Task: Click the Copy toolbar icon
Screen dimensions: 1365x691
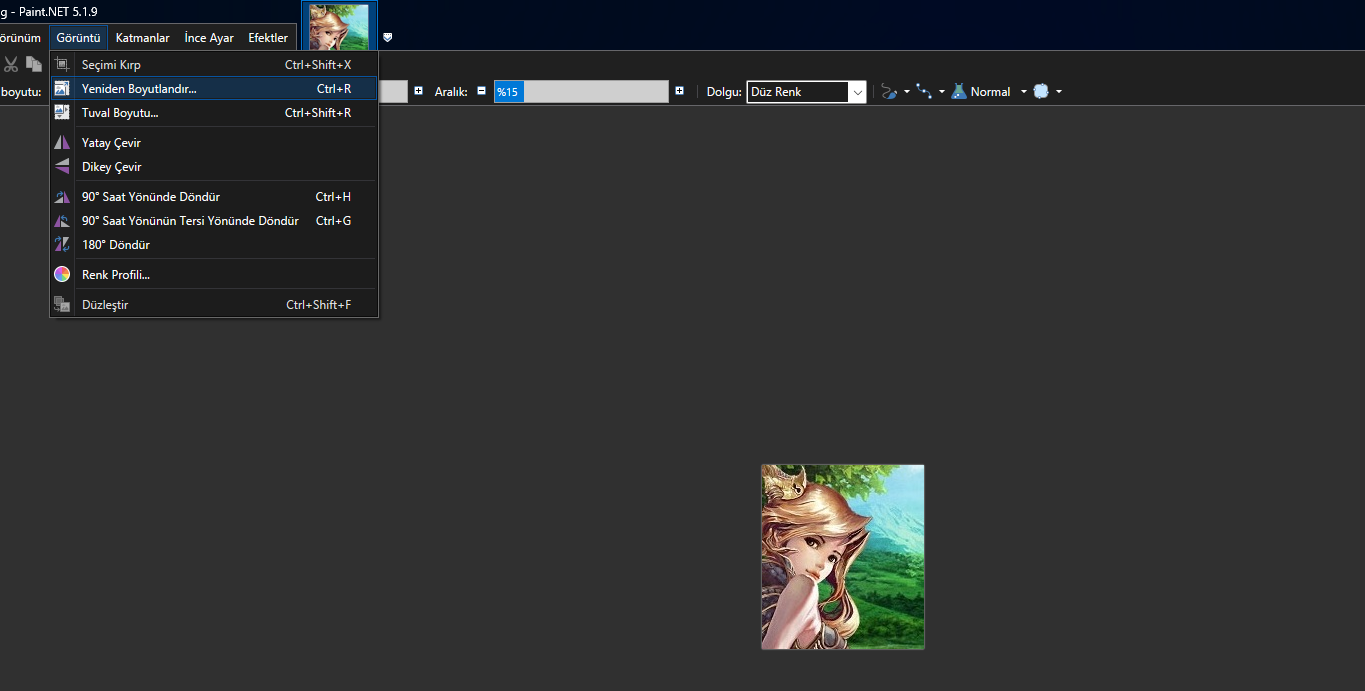Action: 33,62
